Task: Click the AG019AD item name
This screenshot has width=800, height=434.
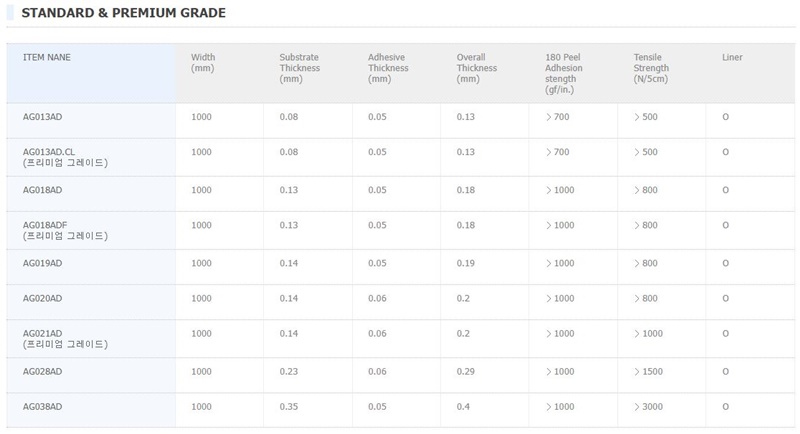Action: tap(43, 263)
